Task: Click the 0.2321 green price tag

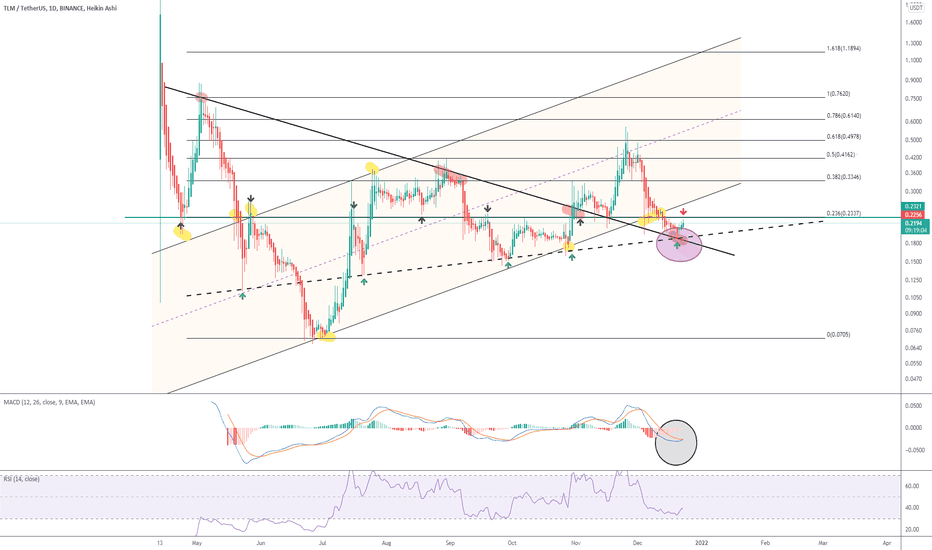Action: pyautogui.click(x=914, y=206)
